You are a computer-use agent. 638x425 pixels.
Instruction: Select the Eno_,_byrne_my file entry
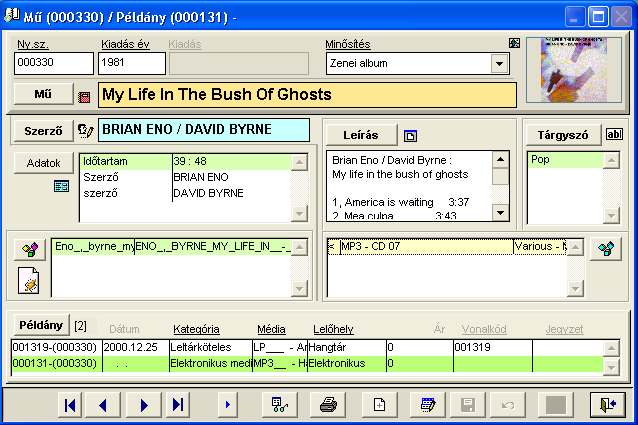(171, 246)
